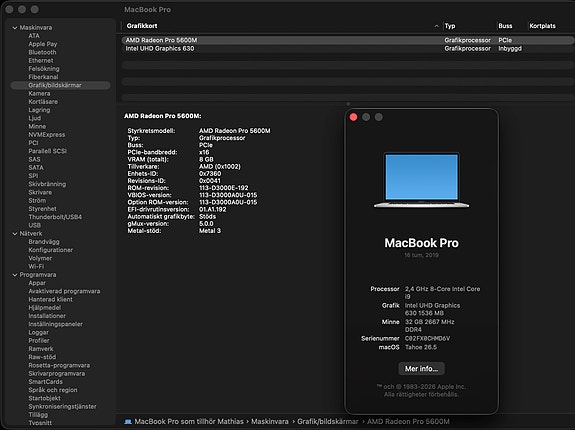Collapse the Nätverk section
The width and height of the screenshot is (575, 430).
coord(15,234)
